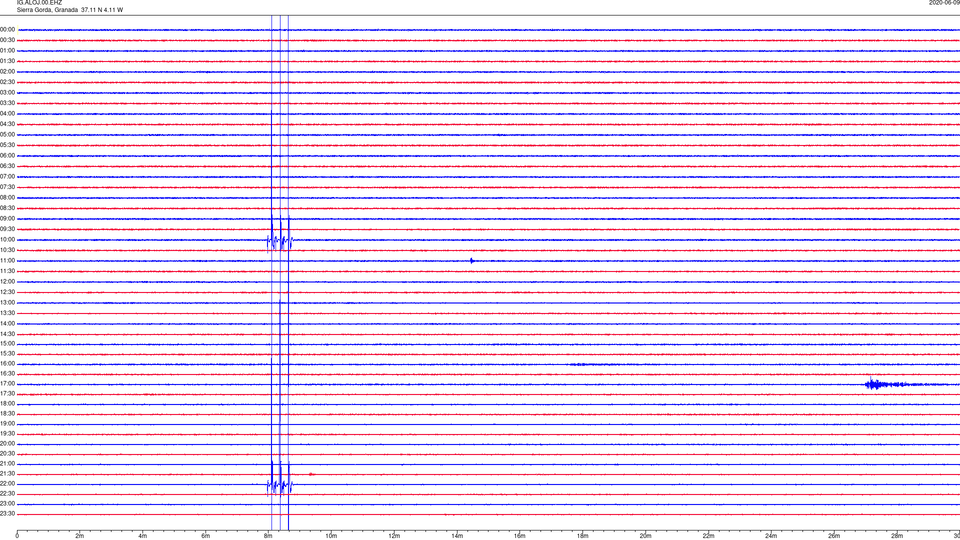Select the 02:30 time label
960x540 pixels.
coord(8,82)
